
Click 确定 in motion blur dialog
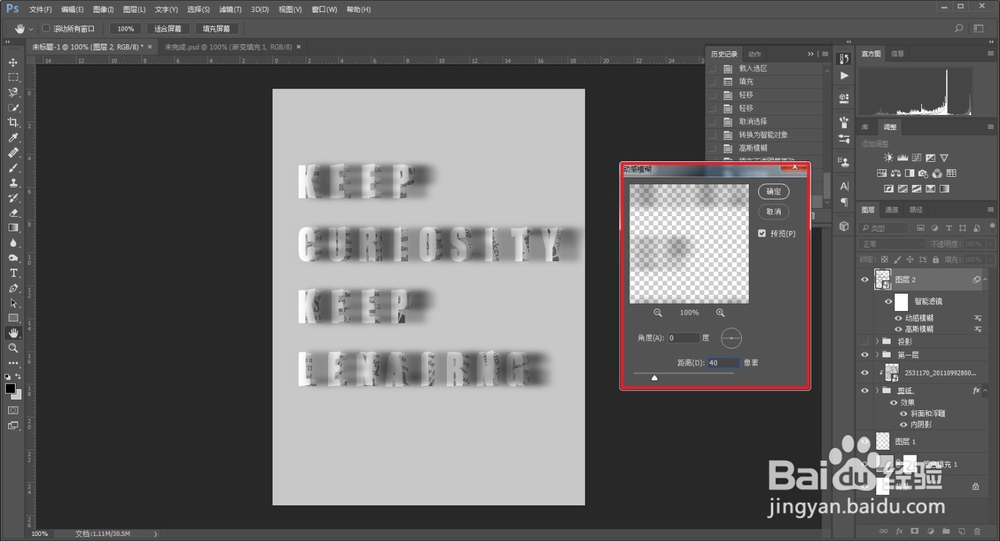pos(774,191)
